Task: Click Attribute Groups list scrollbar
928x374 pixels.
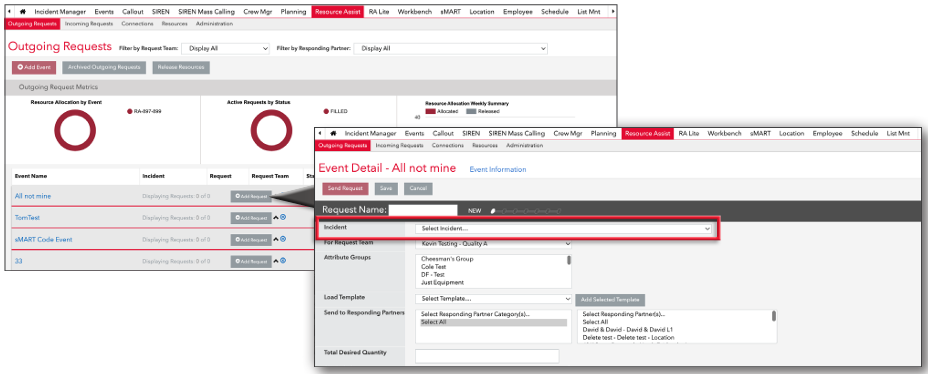Action: 569,260
